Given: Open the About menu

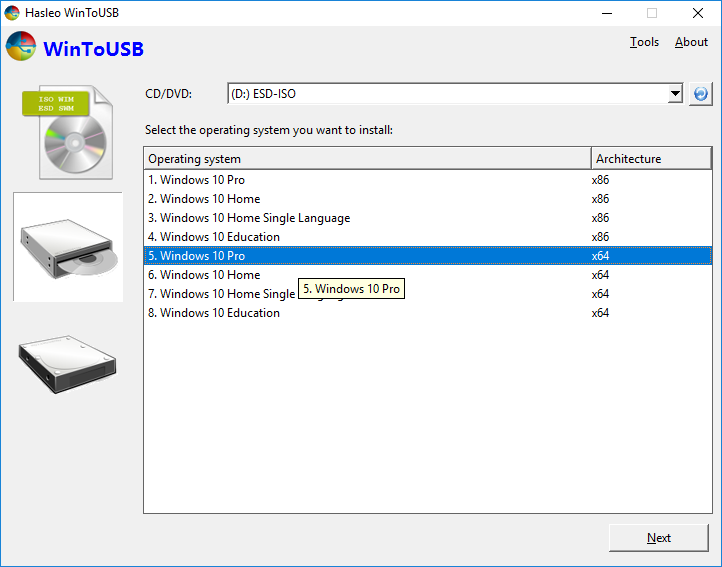Looking at the screenshot, I should click(691, 42).
